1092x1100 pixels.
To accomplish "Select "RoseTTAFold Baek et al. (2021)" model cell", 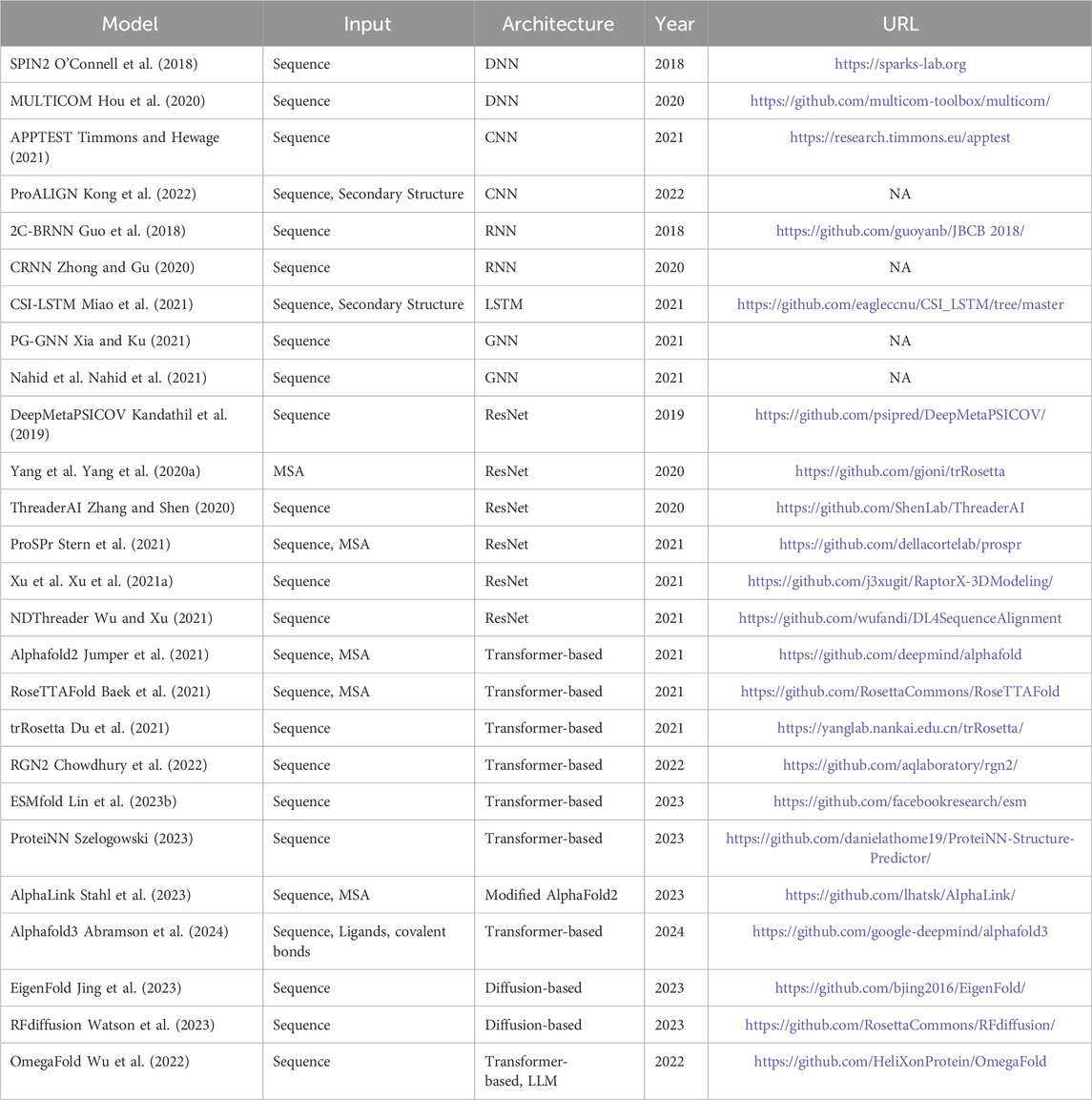I will [132, 692].
